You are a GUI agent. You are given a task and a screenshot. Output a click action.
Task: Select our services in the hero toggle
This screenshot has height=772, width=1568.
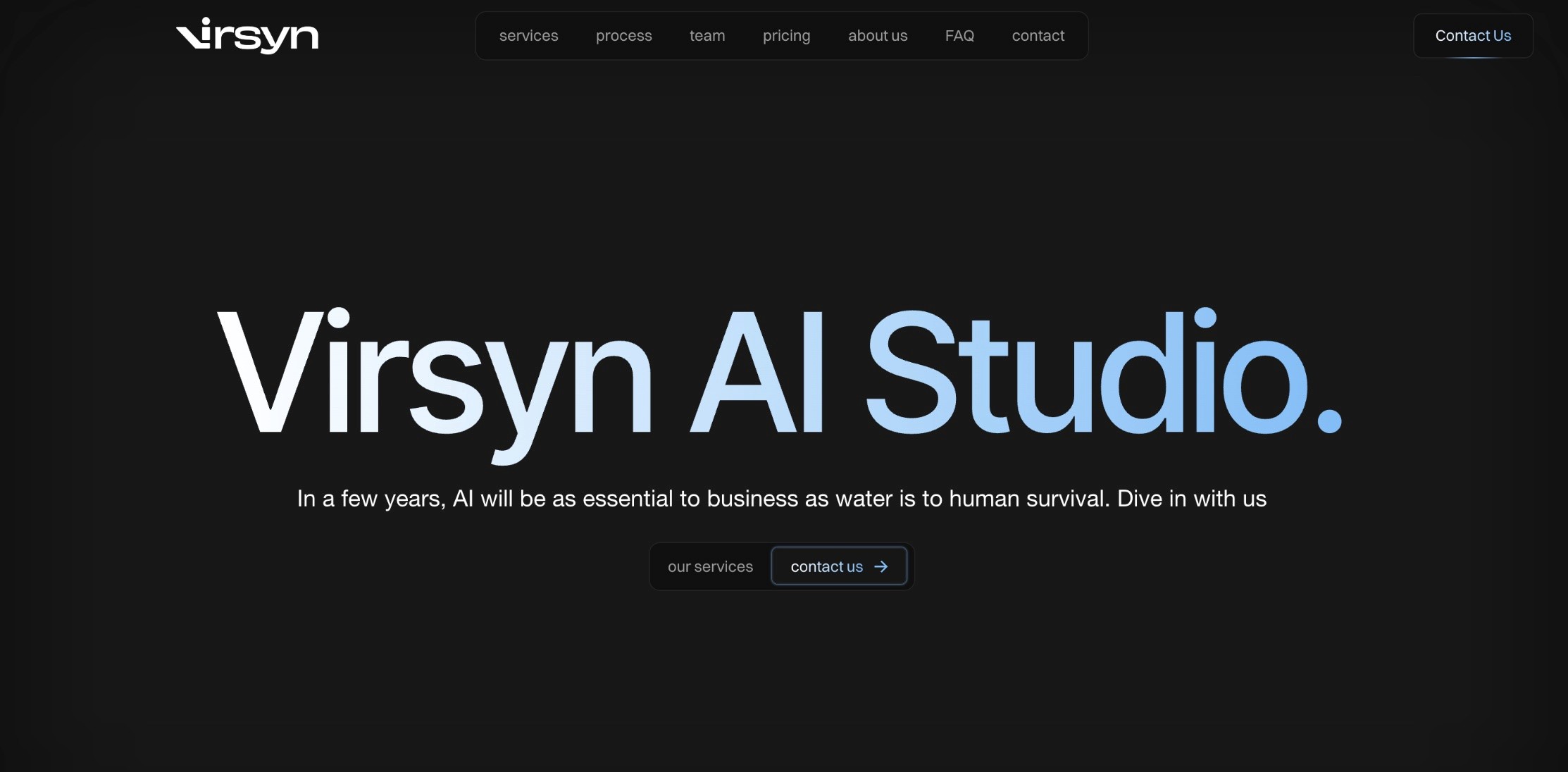710,566
